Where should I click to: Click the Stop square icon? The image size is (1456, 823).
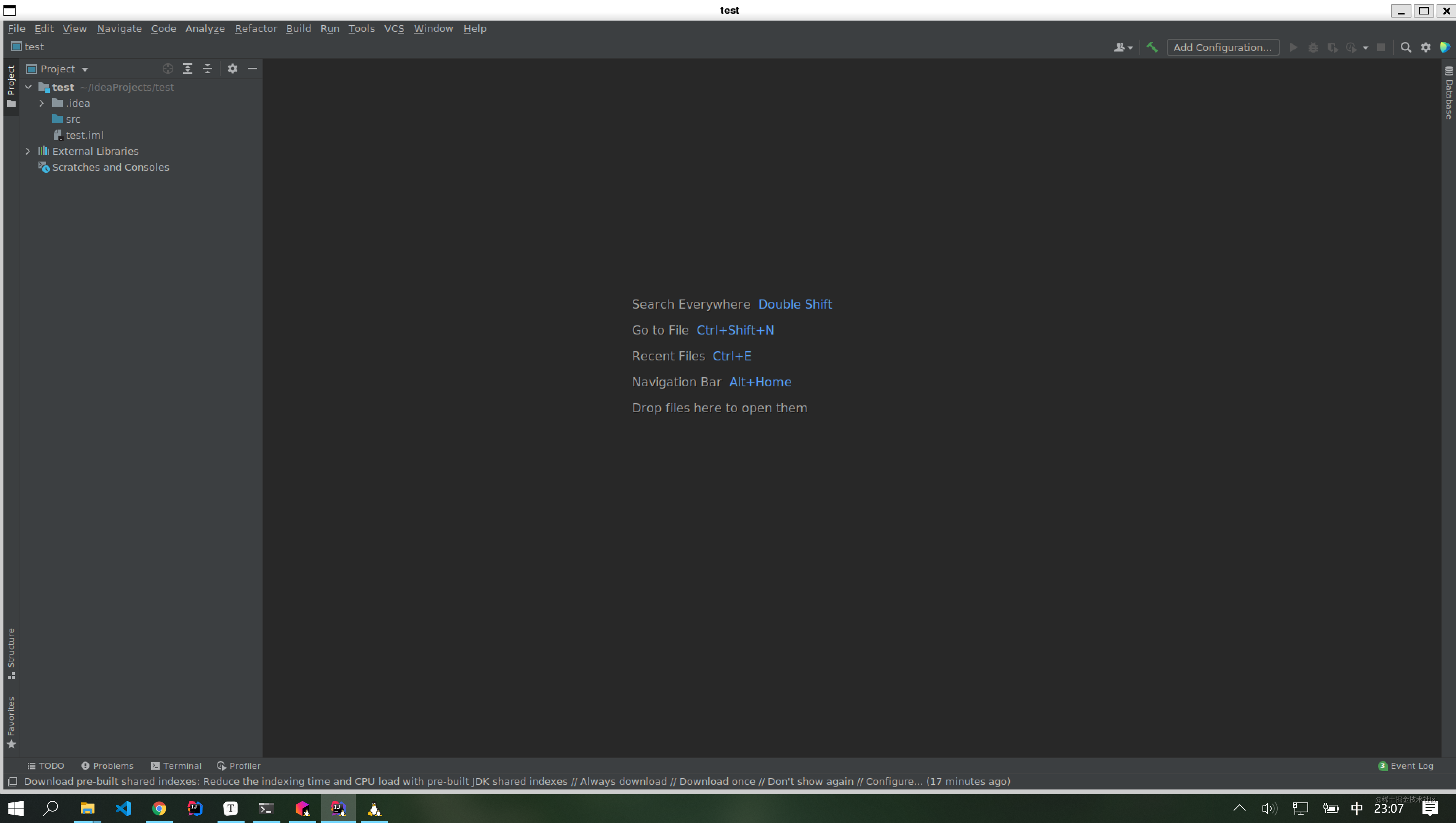click(1381, 48)
